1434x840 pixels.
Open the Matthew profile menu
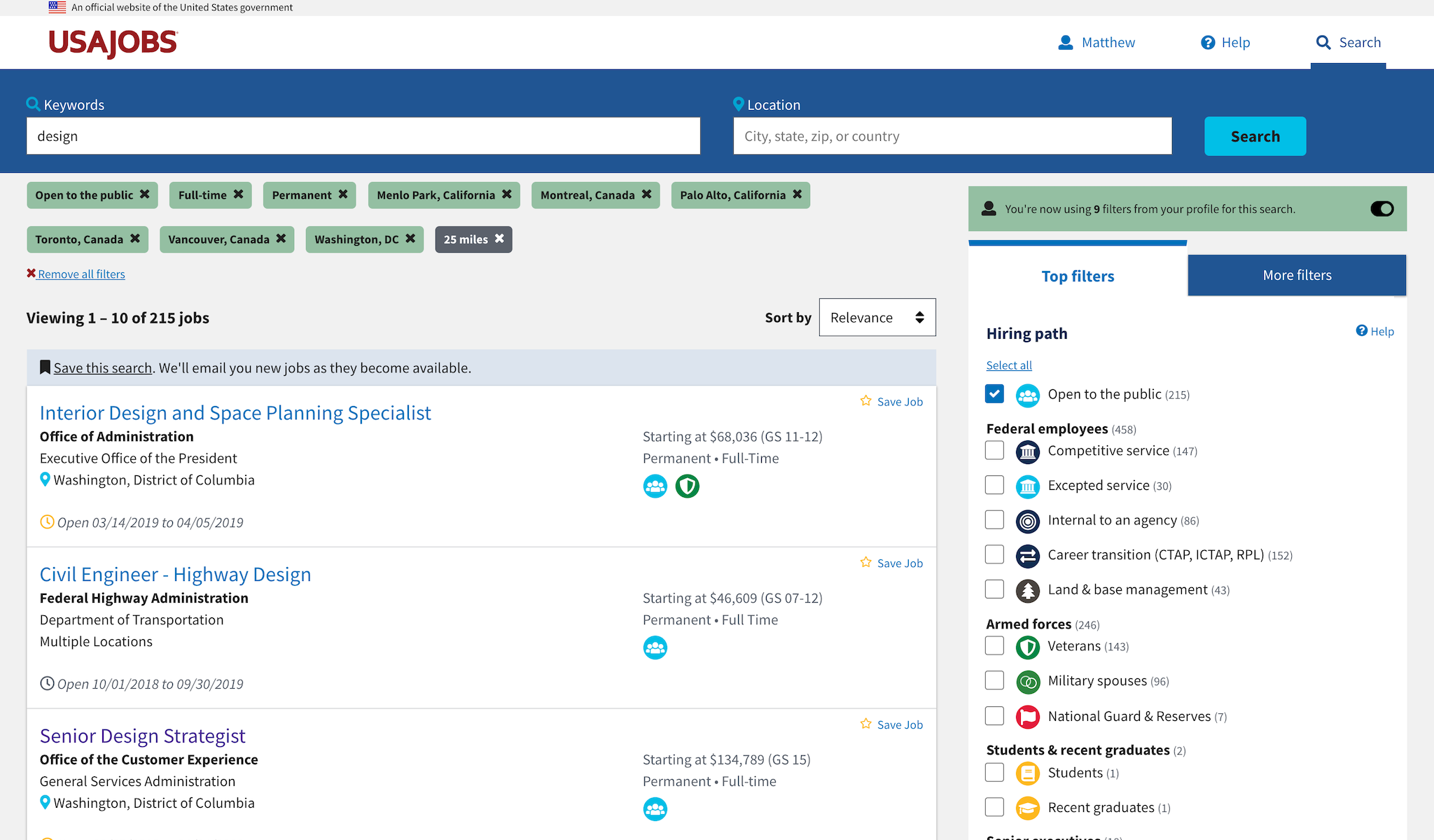pos(1097,42)
